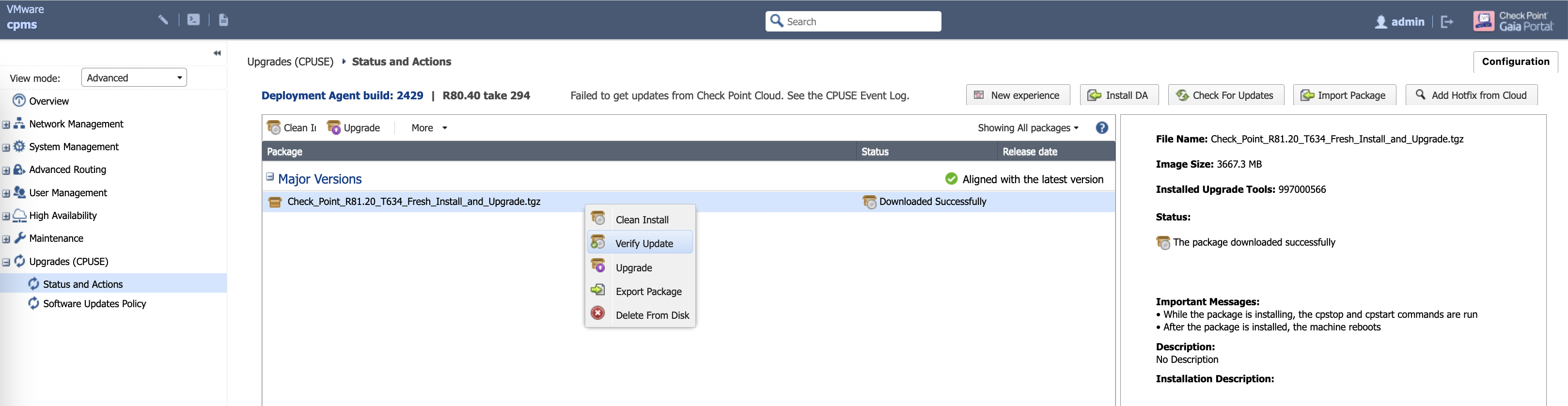
Task: Click the Clean Install toolbar button
Action: click(292, 128)
